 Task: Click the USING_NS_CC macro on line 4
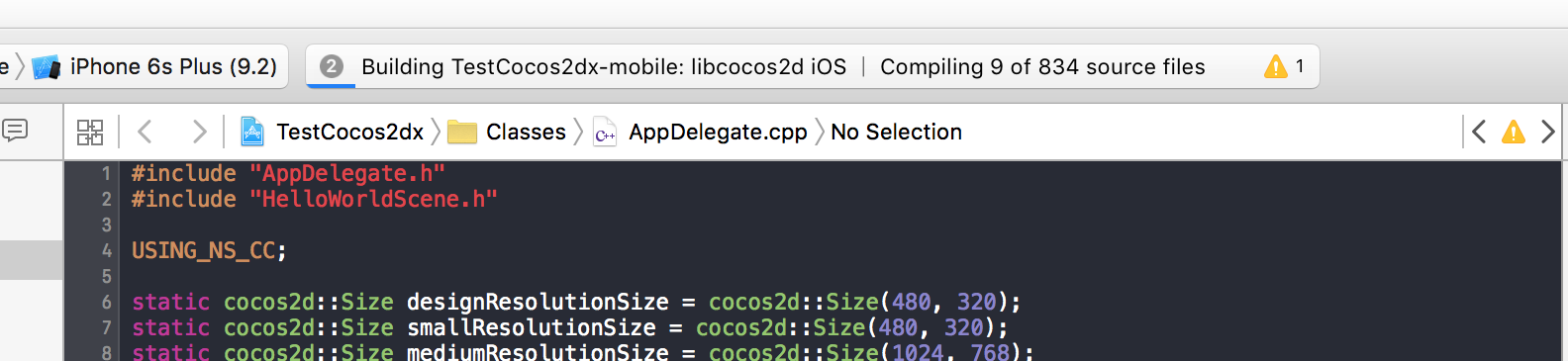203,251
